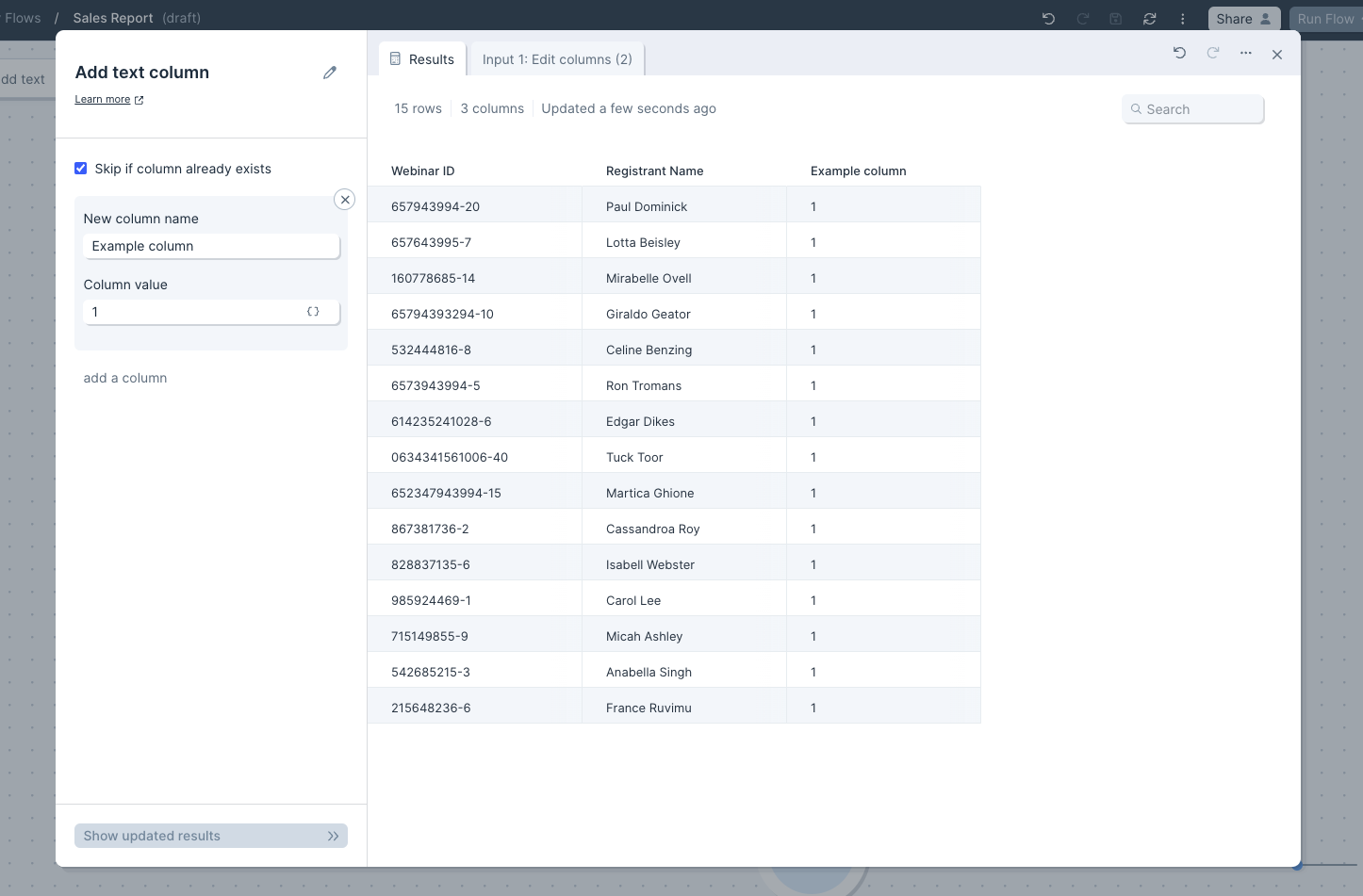Select the cell 542685215-3
1363x896 pixels.
click(x=475, y=672)
